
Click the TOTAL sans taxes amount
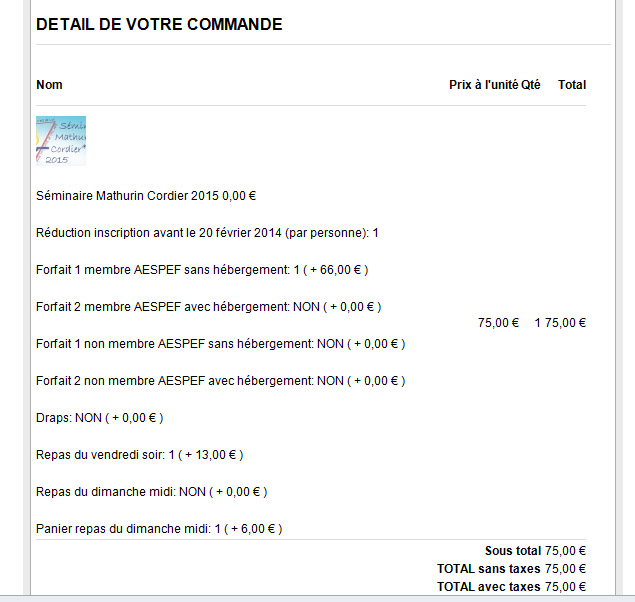565,569
